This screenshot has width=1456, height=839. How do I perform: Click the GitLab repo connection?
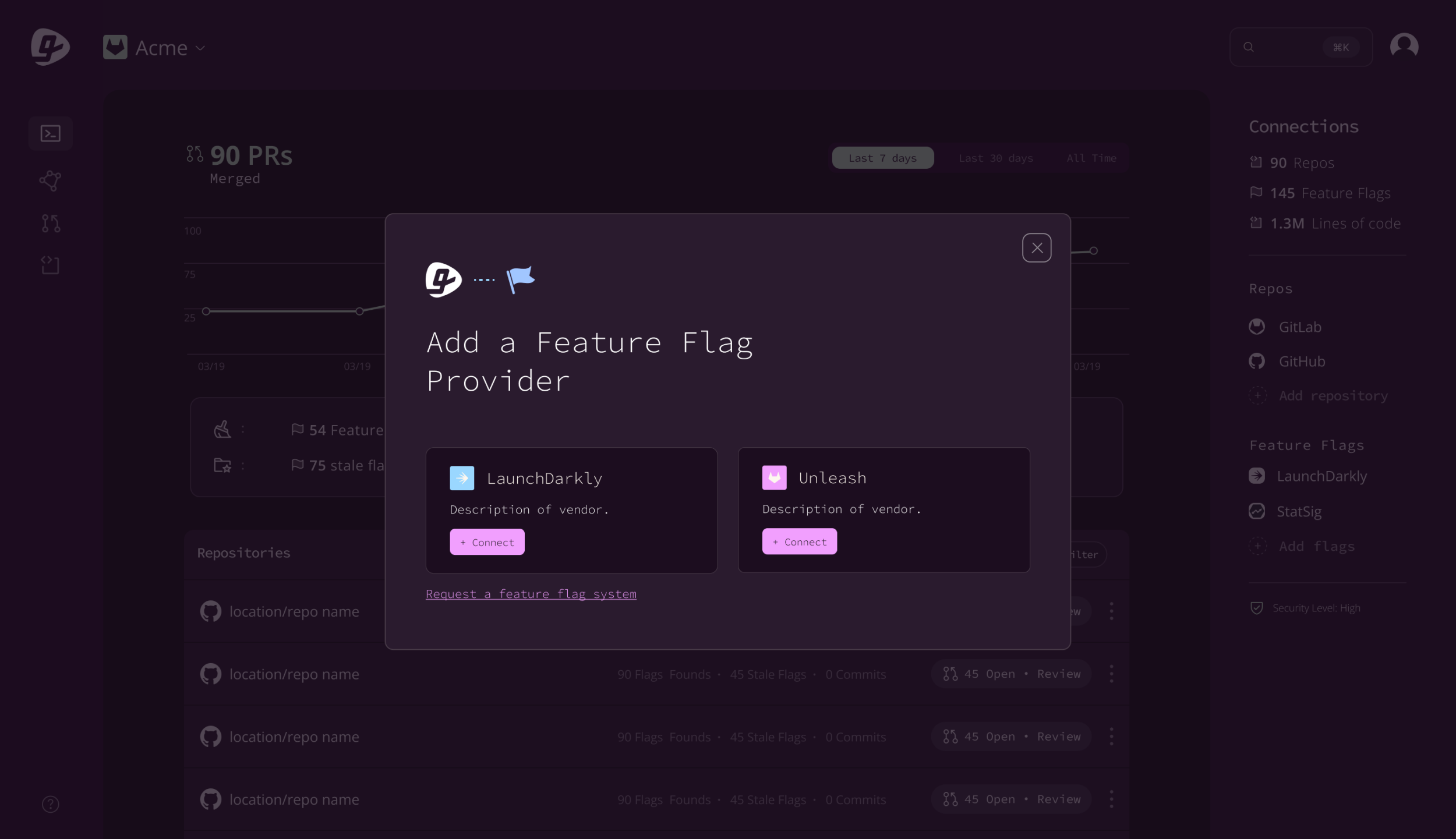pos(1285,327)
